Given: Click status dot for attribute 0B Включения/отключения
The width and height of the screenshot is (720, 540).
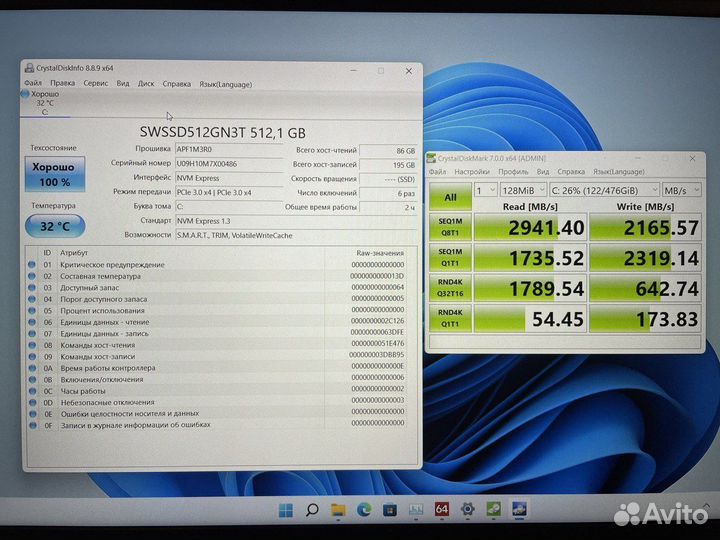Looking at the screenshot, I should [32, 379].
